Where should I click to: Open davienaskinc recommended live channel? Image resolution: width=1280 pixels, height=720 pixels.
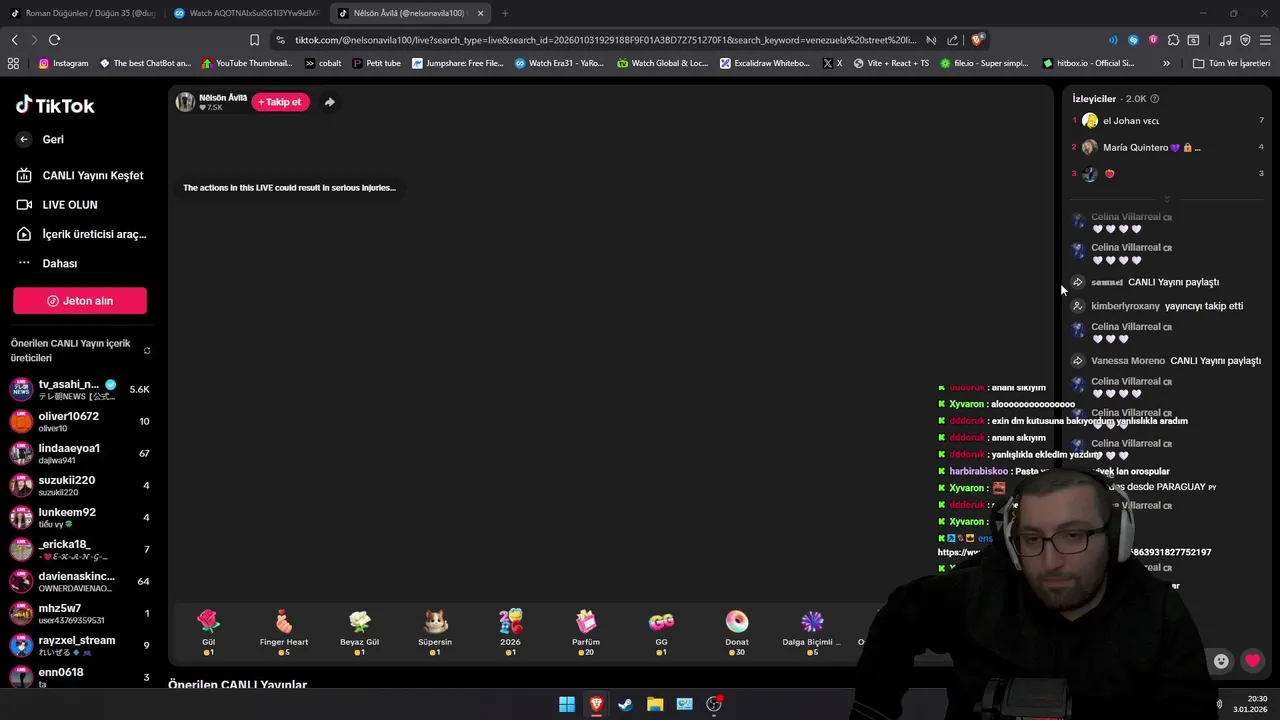[80, 581]
